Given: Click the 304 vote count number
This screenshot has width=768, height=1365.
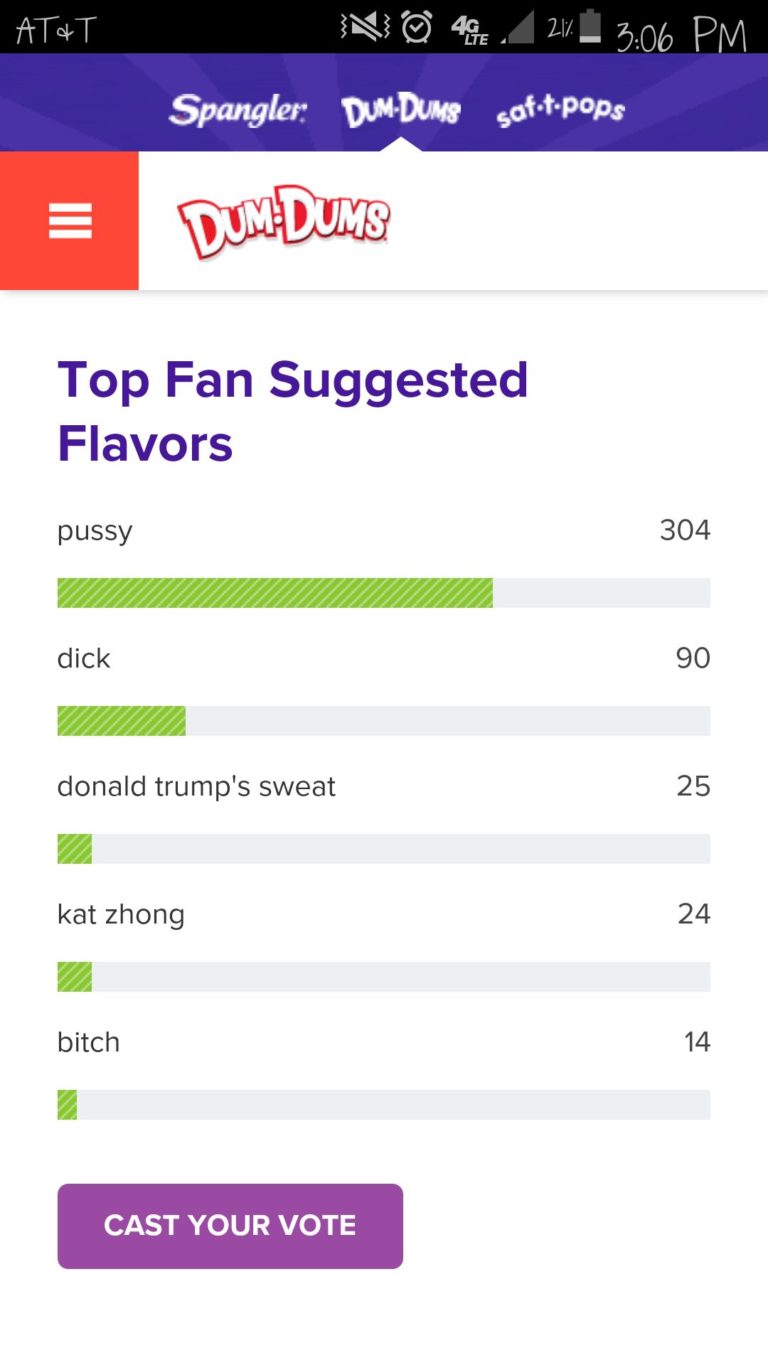Looking at the screenshot, I should tap(684, 530).
